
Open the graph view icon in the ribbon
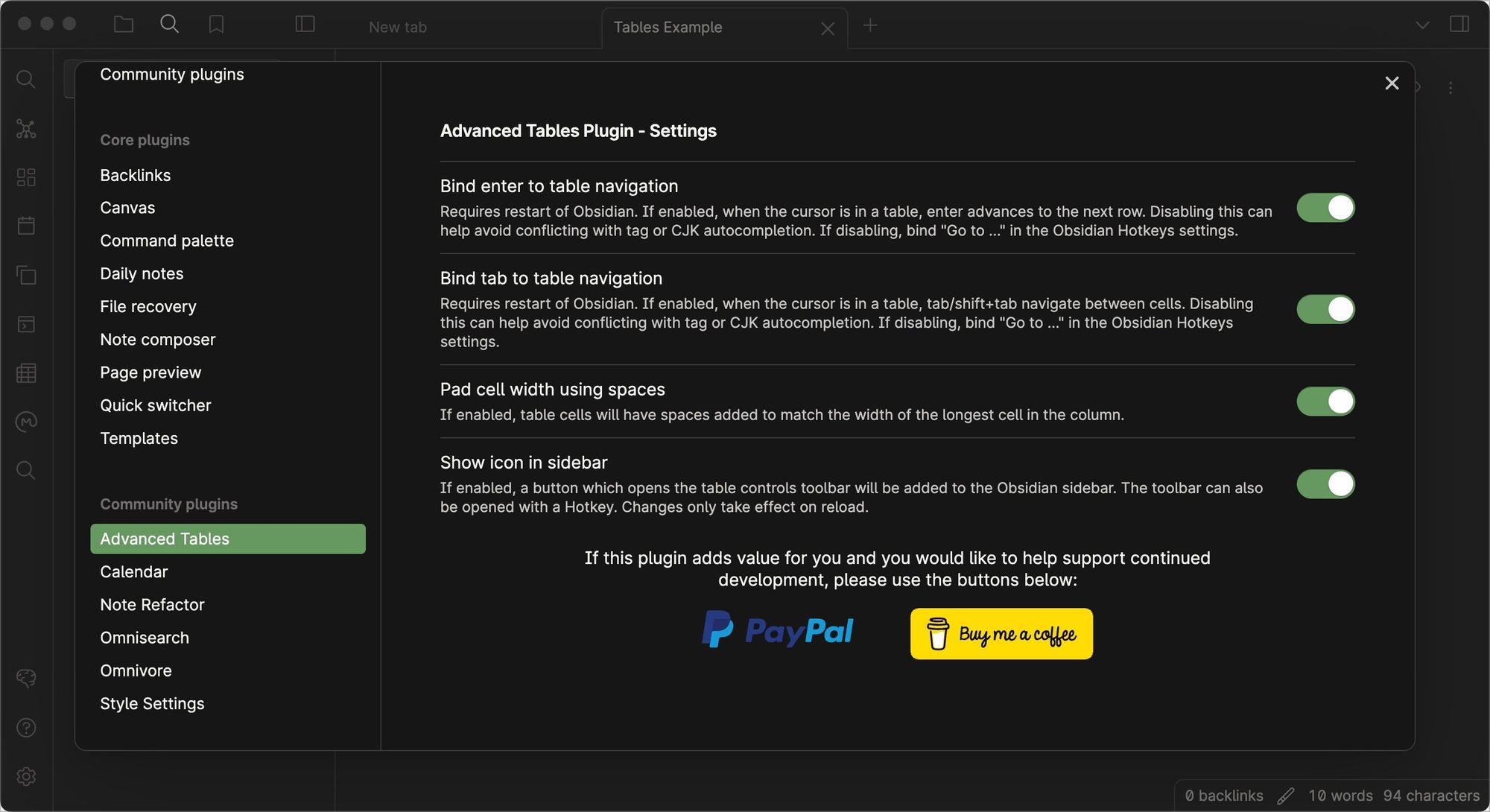pos(26,129)
